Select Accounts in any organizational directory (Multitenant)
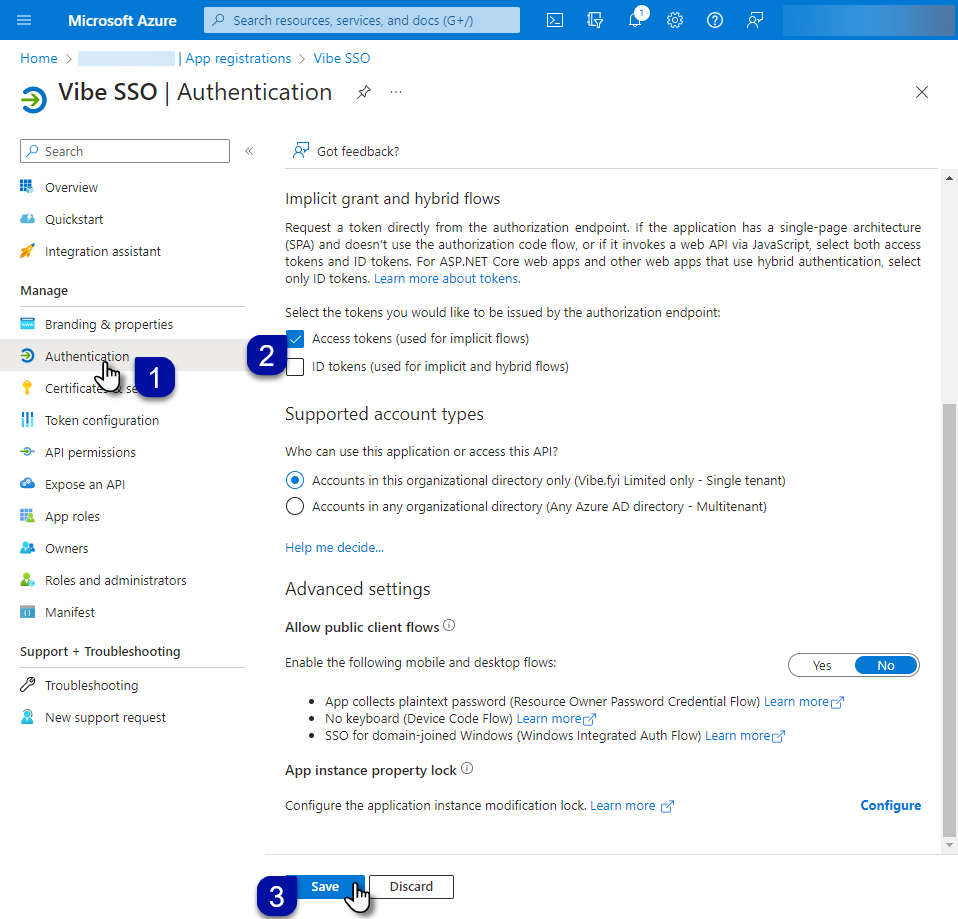The width and height of the screenshot is (958, 919). (x=294, y=507)
